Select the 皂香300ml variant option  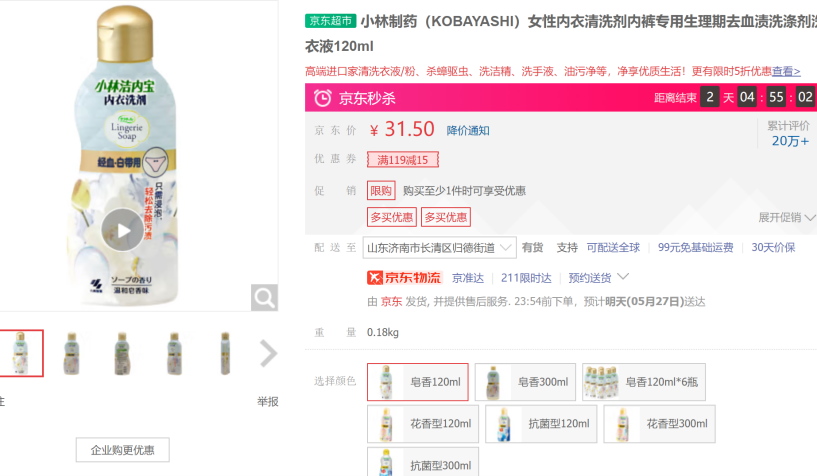tap(526, 382)
